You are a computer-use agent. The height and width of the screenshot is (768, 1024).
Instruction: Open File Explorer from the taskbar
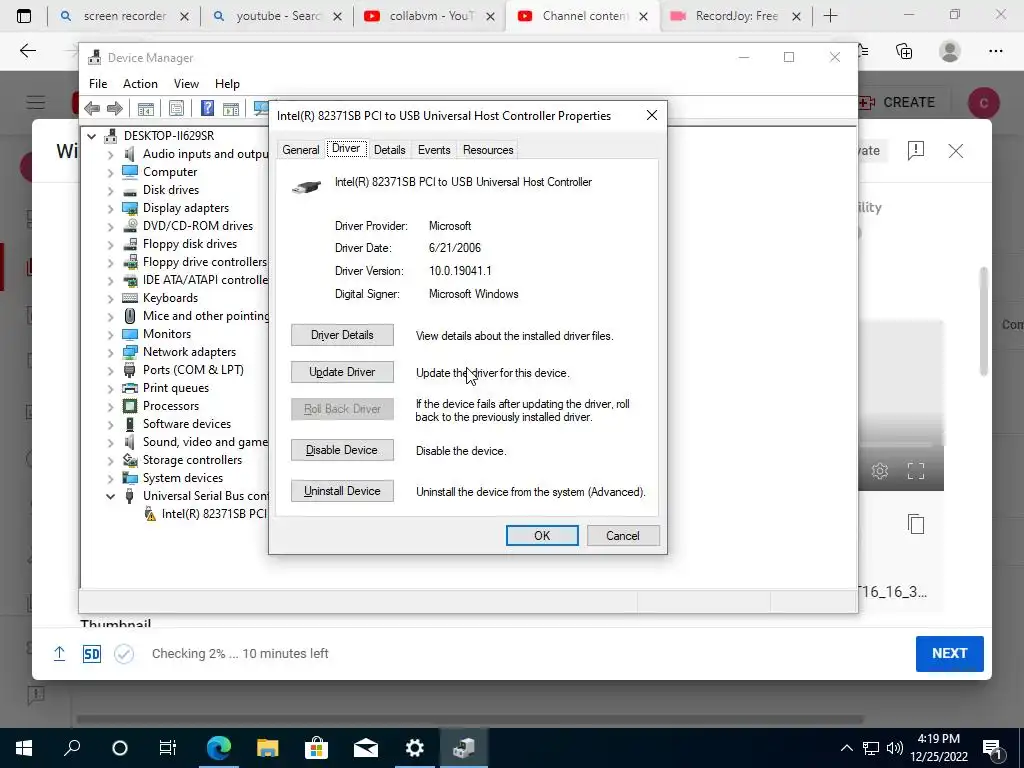(267, 748)
